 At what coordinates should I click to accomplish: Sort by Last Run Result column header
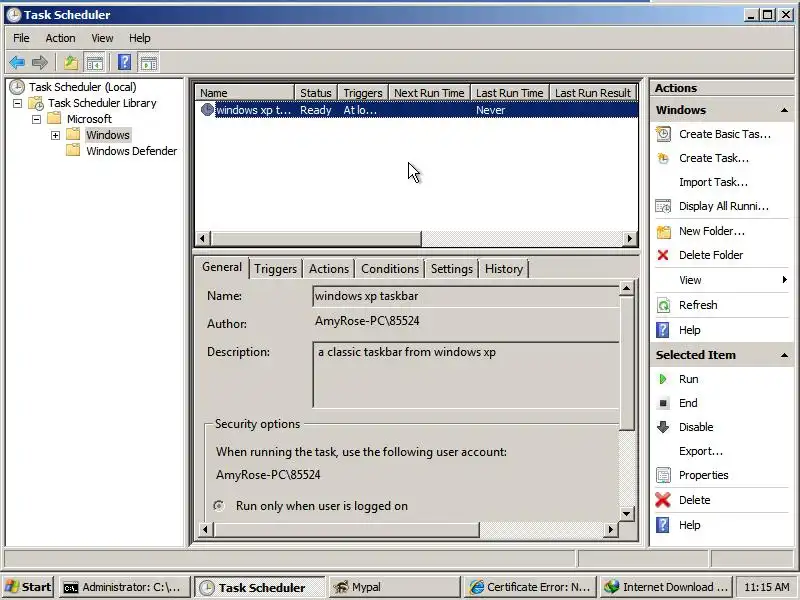(593, 93)
